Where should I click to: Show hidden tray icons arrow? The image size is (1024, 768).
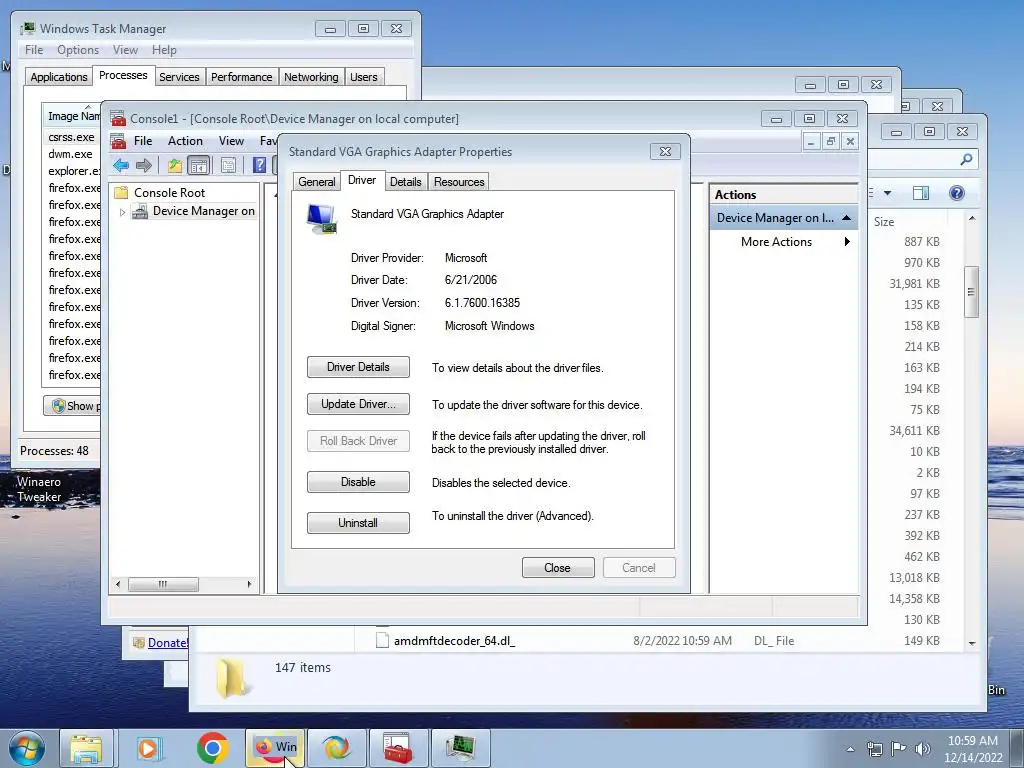pyautogui.click(x=850, y=749)
